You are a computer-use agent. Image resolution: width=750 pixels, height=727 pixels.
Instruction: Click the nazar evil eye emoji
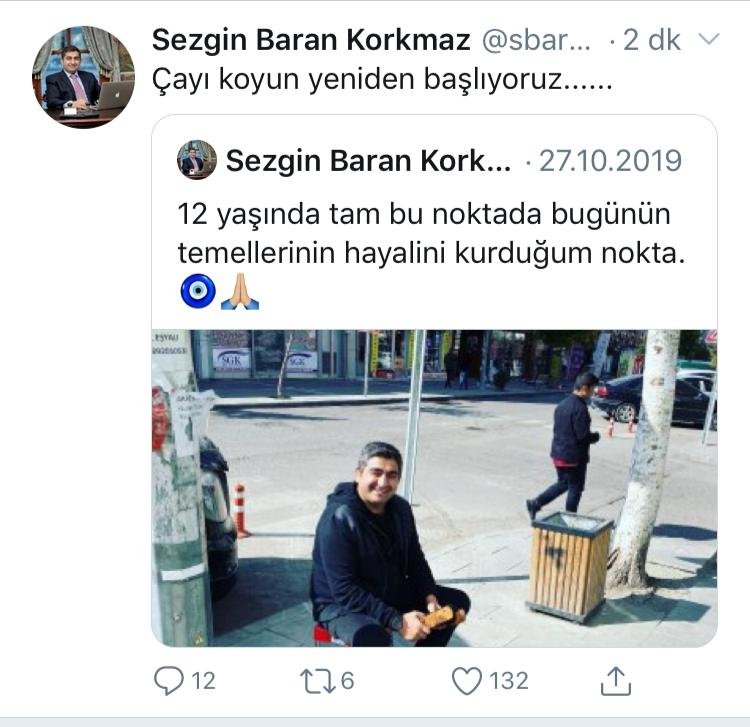pyautogui.click(x=198, y=291)
